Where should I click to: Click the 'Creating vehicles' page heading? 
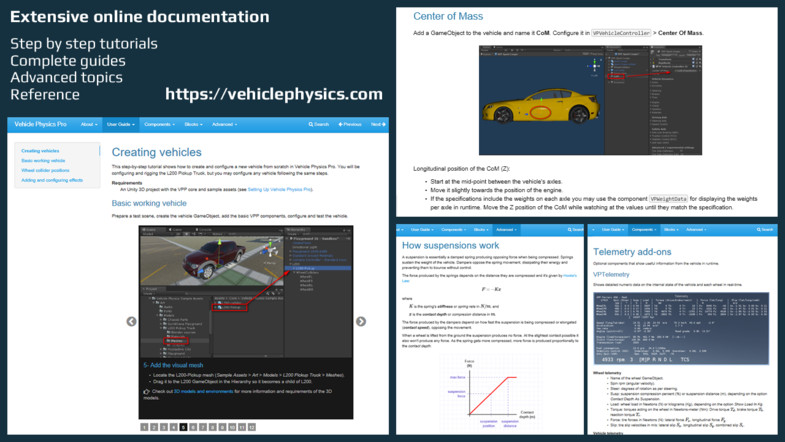156,152
